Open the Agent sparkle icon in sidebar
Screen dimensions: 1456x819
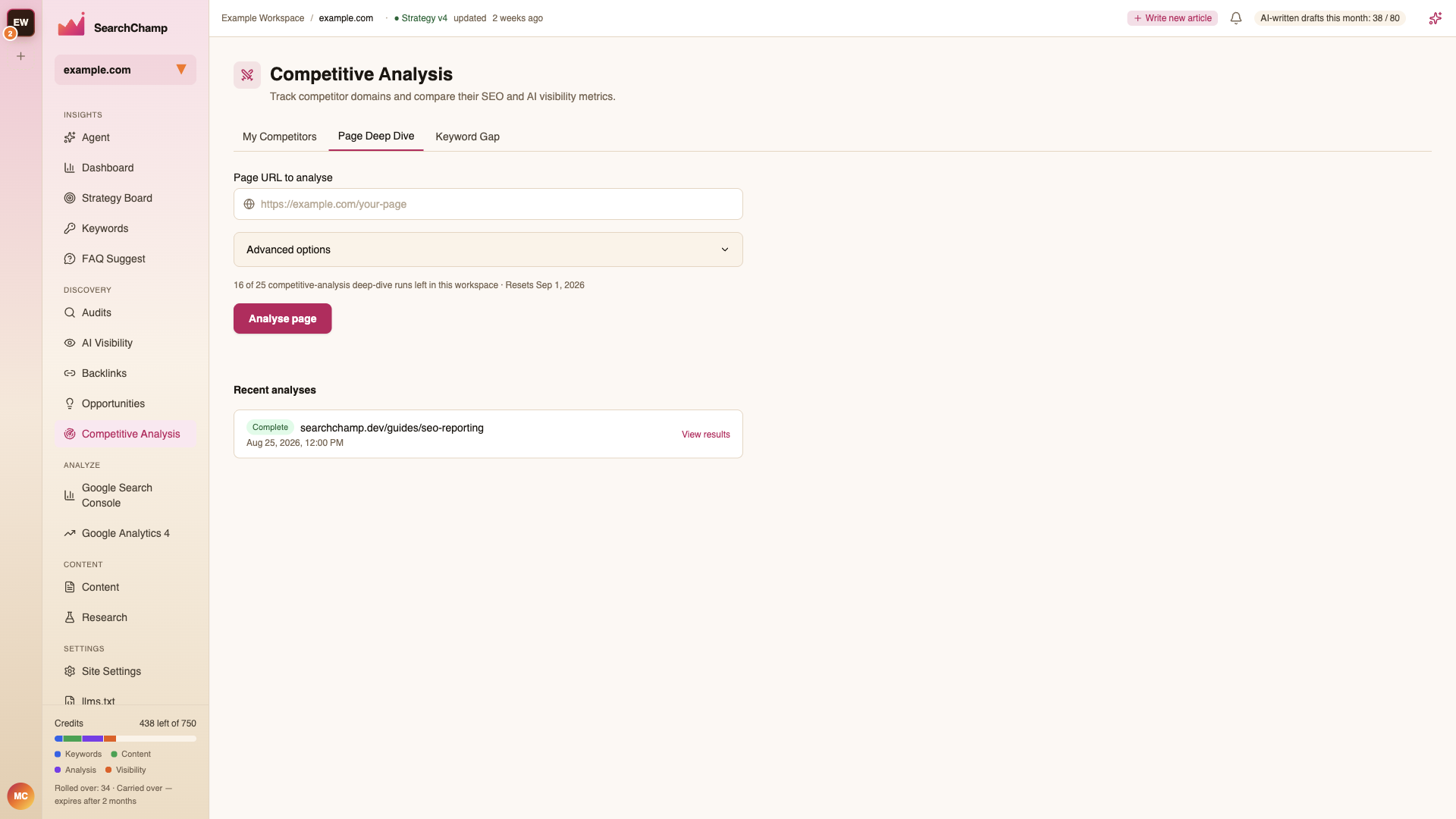coord(70,137)
